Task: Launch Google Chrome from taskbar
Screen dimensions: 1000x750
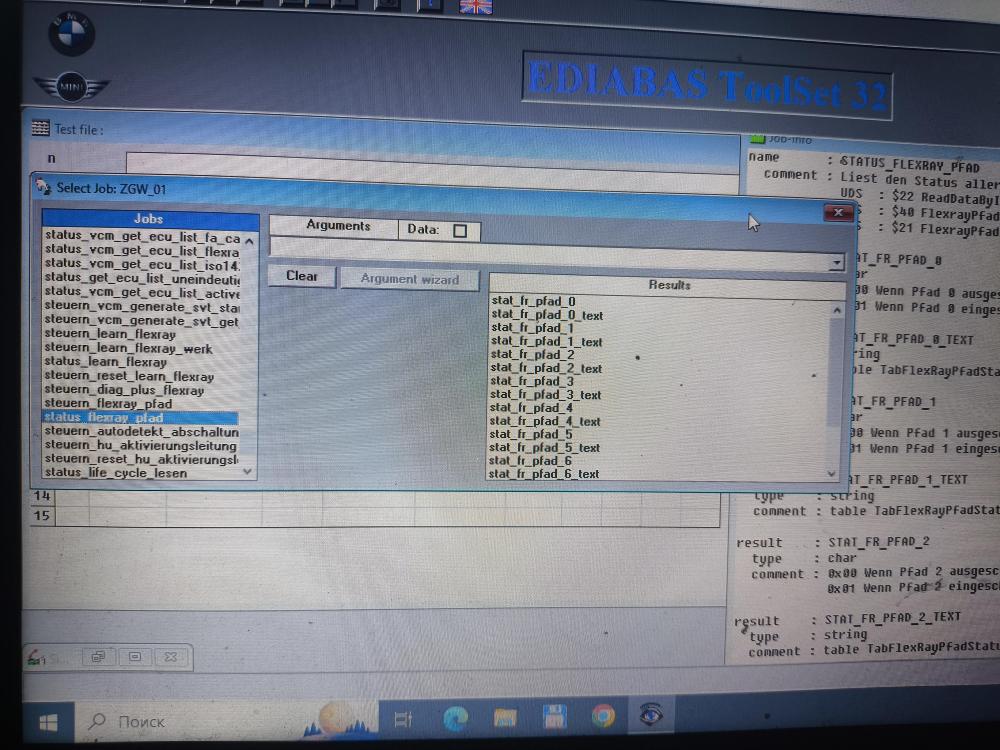Action: [603, 716]
